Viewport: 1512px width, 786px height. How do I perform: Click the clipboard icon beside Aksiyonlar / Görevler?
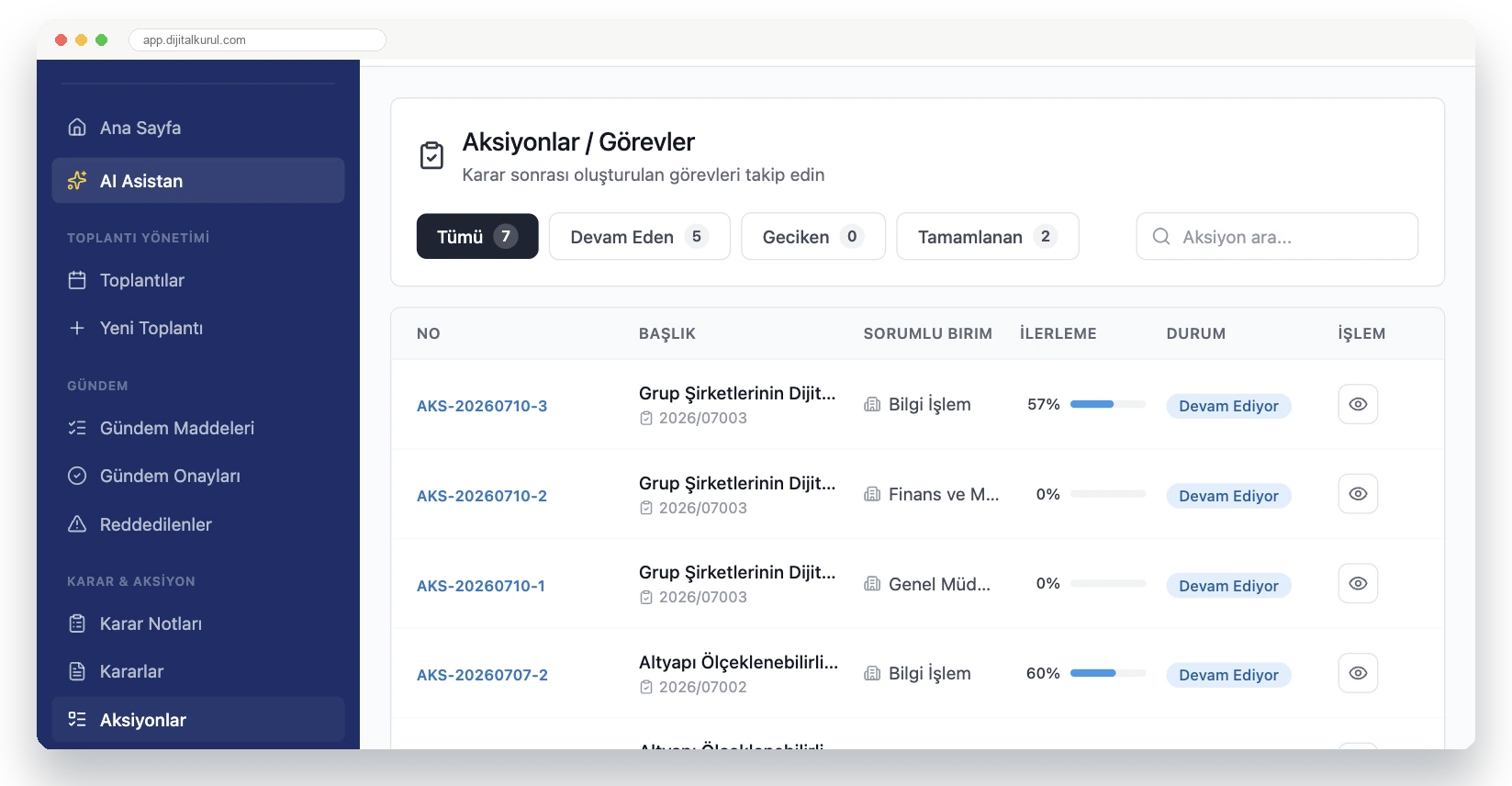click(x=431, y=155)
